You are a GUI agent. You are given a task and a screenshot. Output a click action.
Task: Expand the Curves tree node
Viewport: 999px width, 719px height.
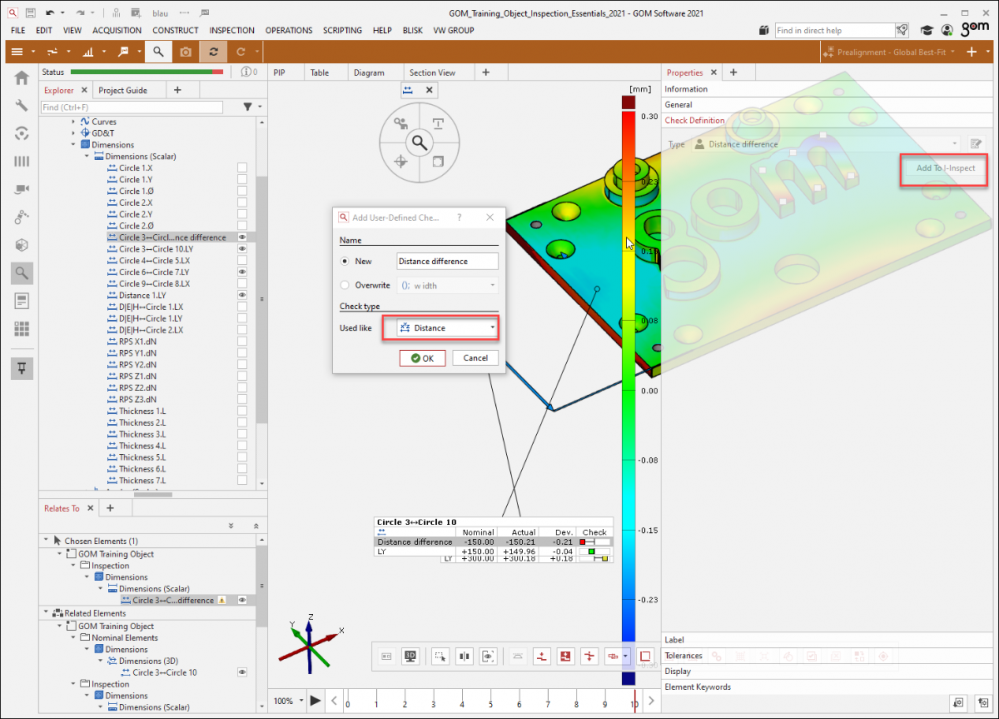pyautogui.click(x=73, y=122)
